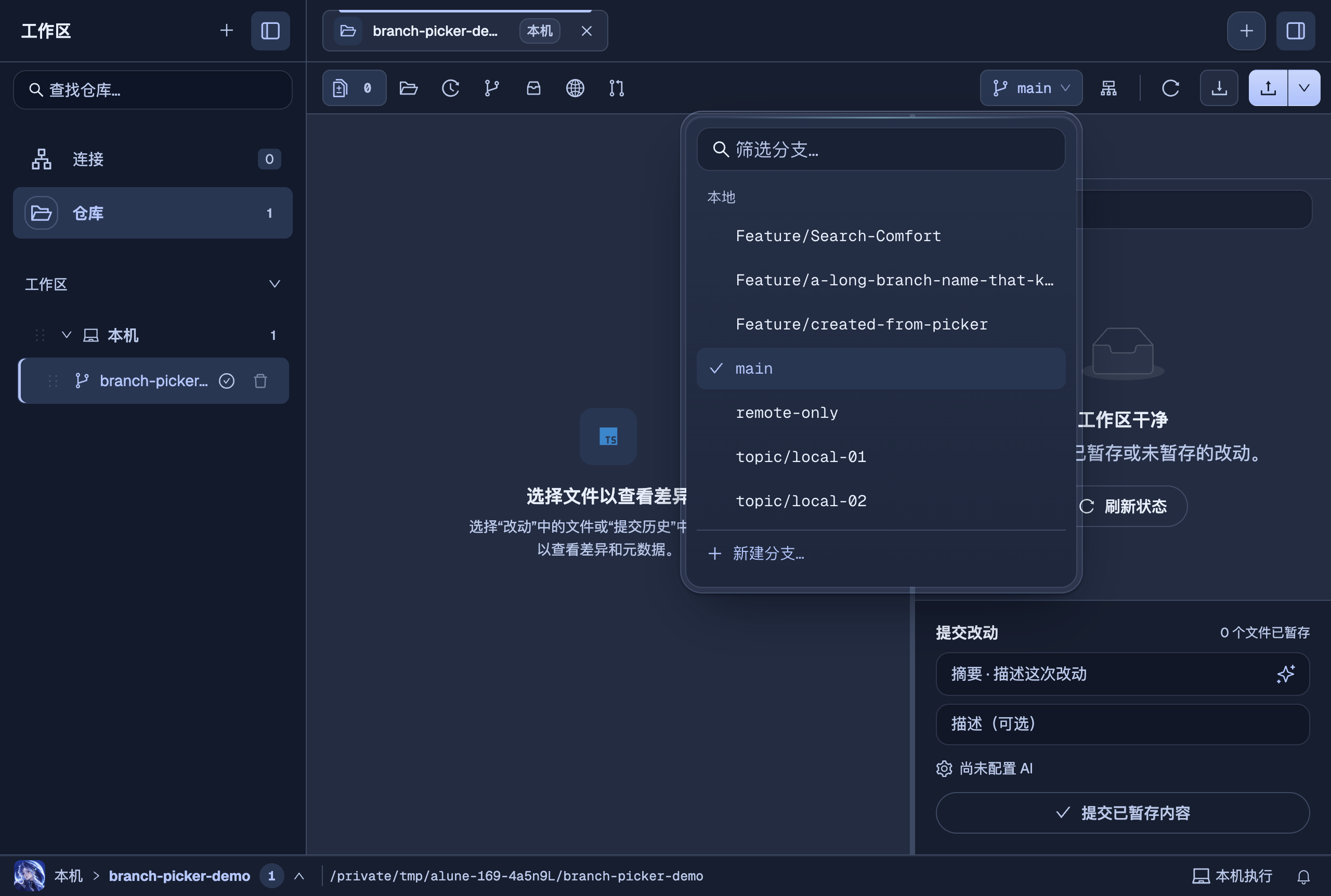Collapse the 工作区 section chevron
Image resolution: width=1331 pixels, height=896 pixels.
point(275,284)
